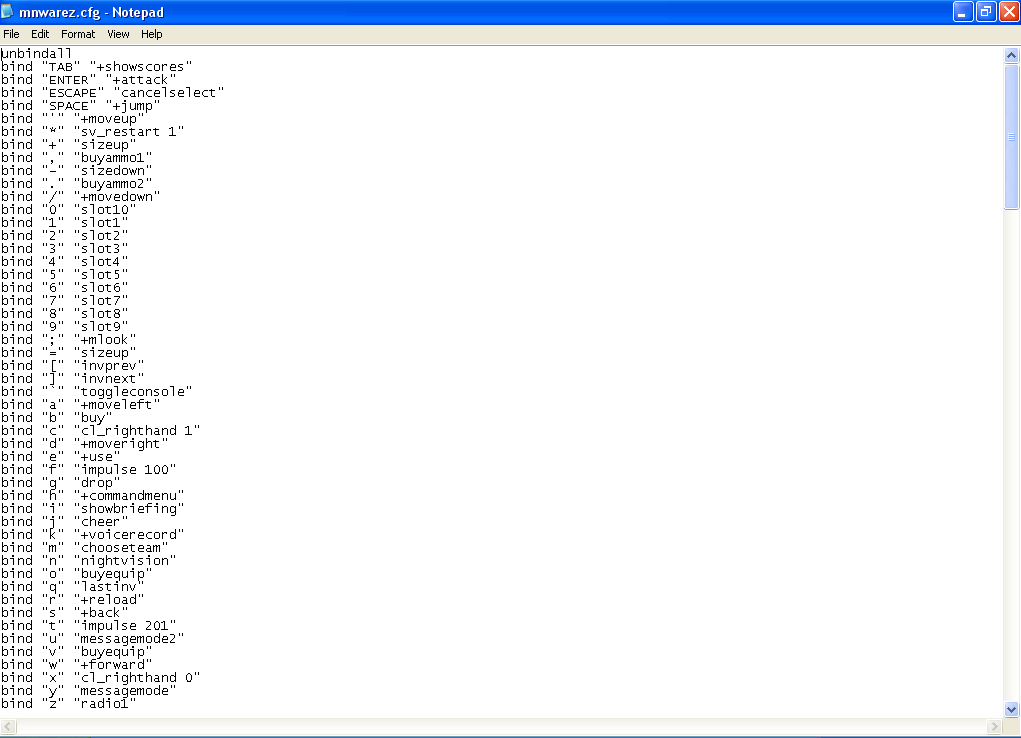1021x738 pixels.
Task: Click the text 'impulse 201'
Action: coord(125,627)
